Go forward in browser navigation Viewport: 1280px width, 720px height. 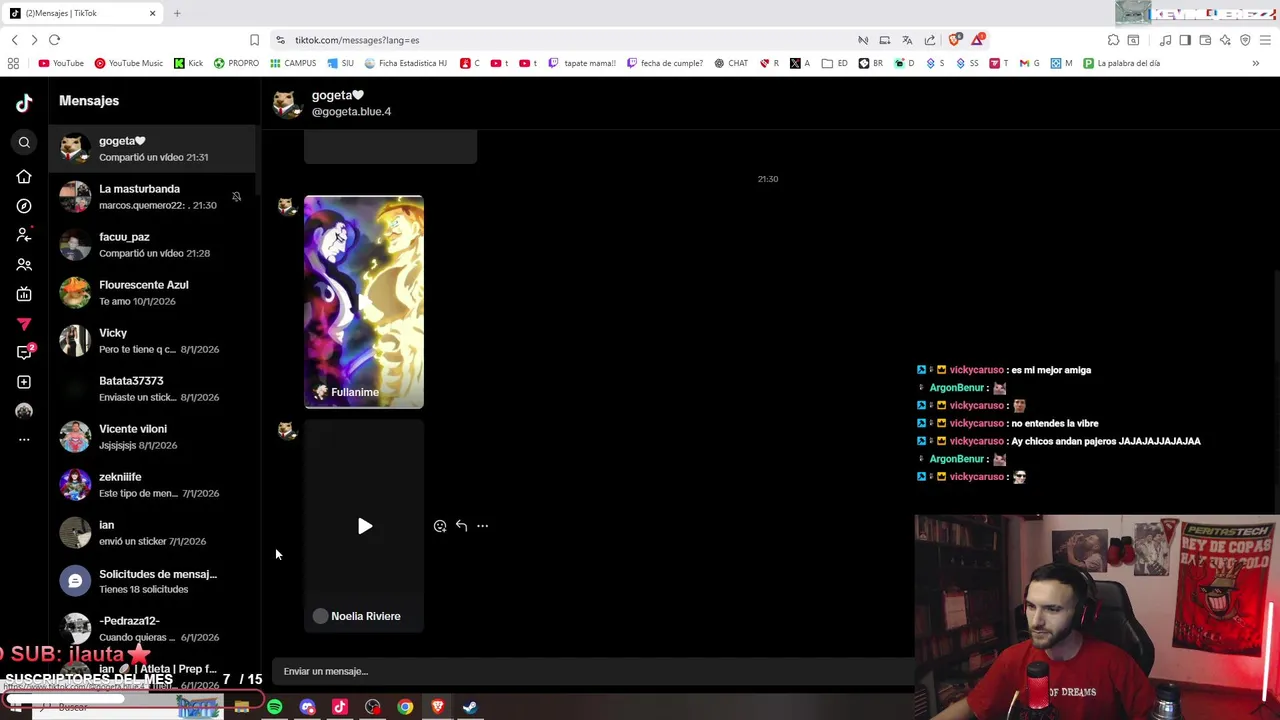pos(34,40)
